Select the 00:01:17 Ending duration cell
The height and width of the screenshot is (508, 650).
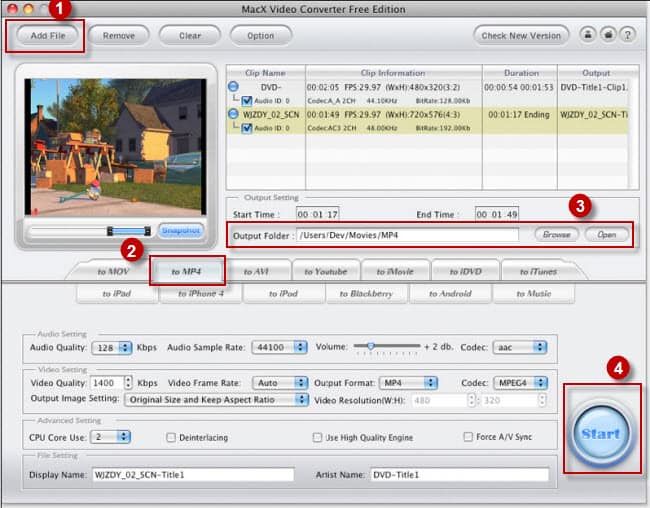point(519,114)
